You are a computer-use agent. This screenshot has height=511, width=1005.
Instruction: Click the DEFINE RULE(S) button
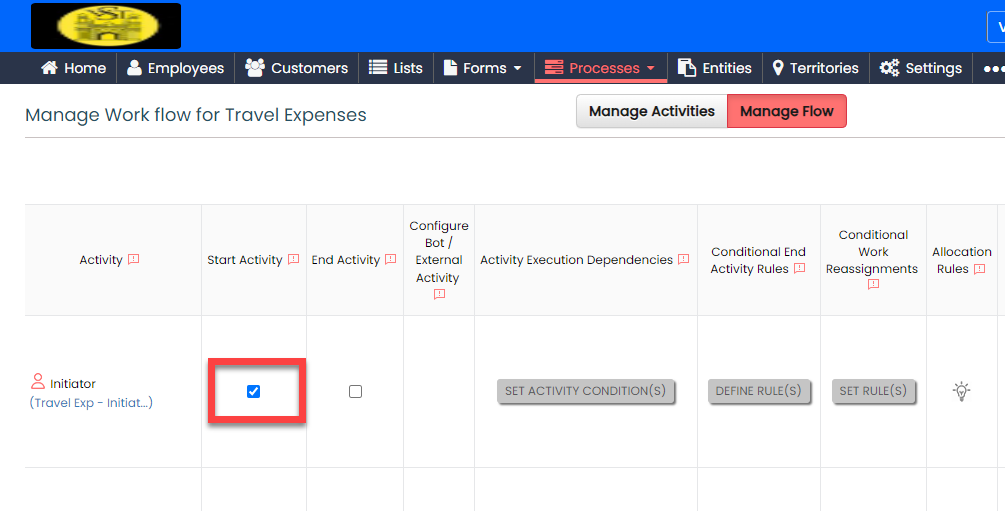(x=758, y=391)
